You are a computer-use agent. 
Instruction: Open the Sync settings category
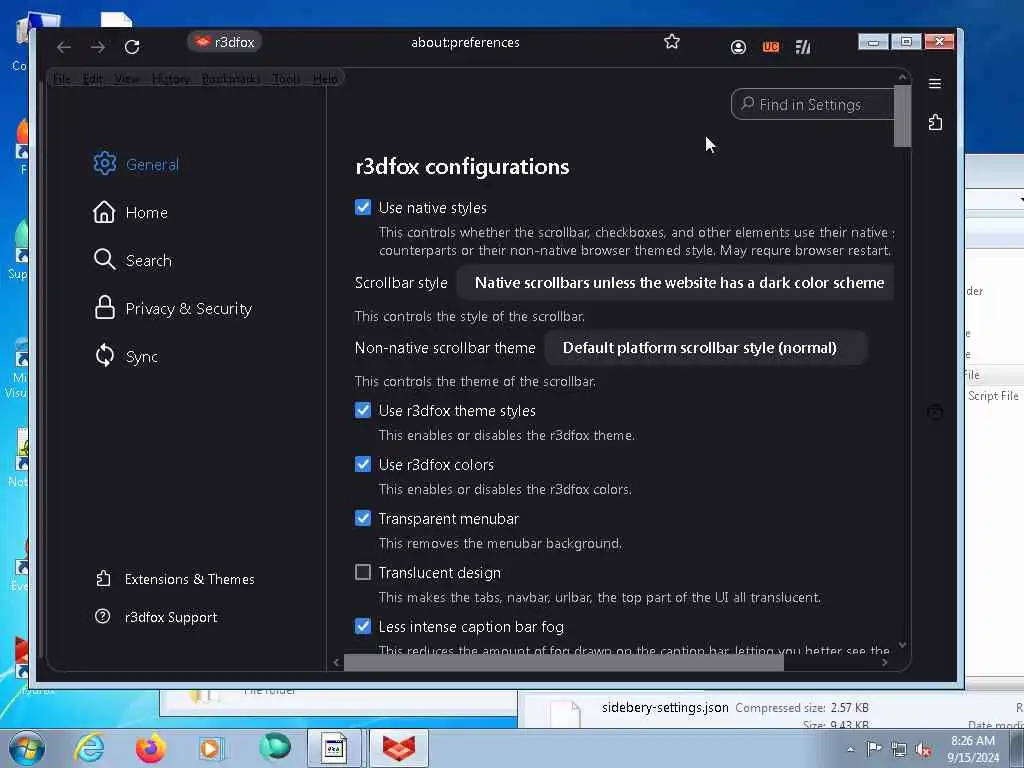point(141,357)
